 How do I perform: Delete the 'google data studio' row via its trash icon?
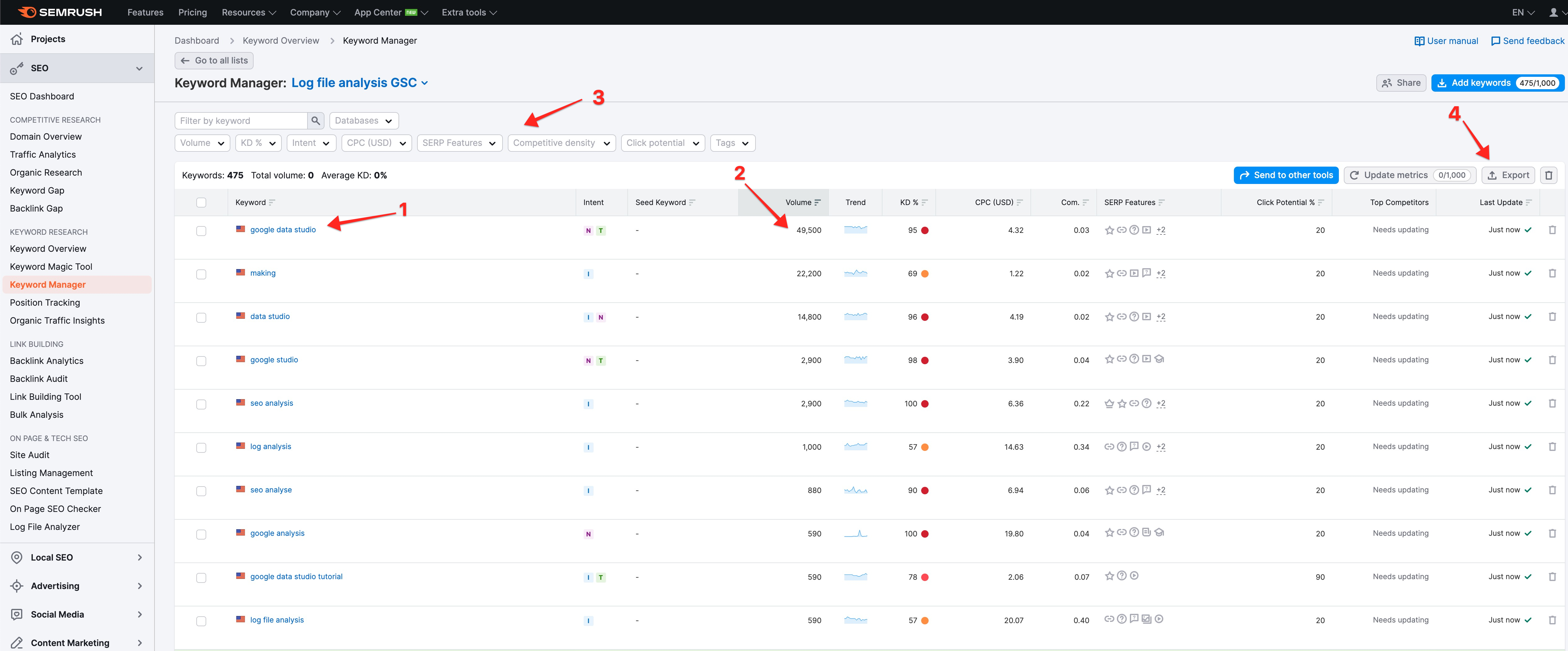point(1552,230)
